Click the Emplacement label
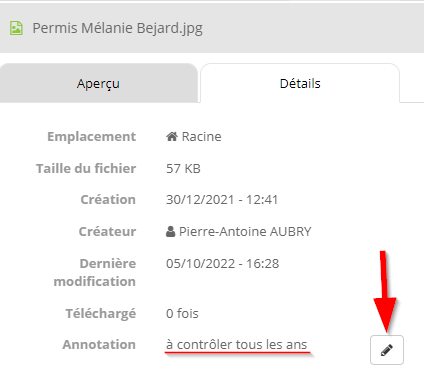Screen dimensions: 424x387 click(92, 136)
